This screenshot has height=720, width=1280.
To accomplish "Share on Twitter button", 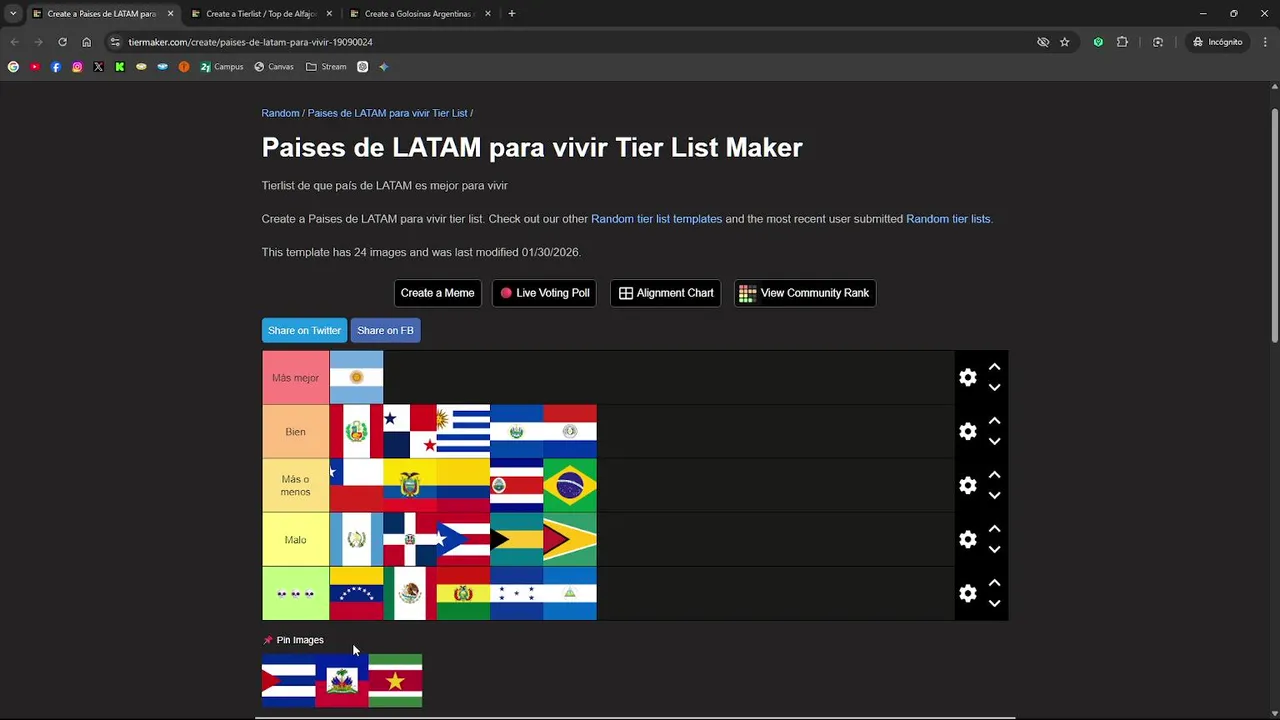I will click(x=304, y=330).
